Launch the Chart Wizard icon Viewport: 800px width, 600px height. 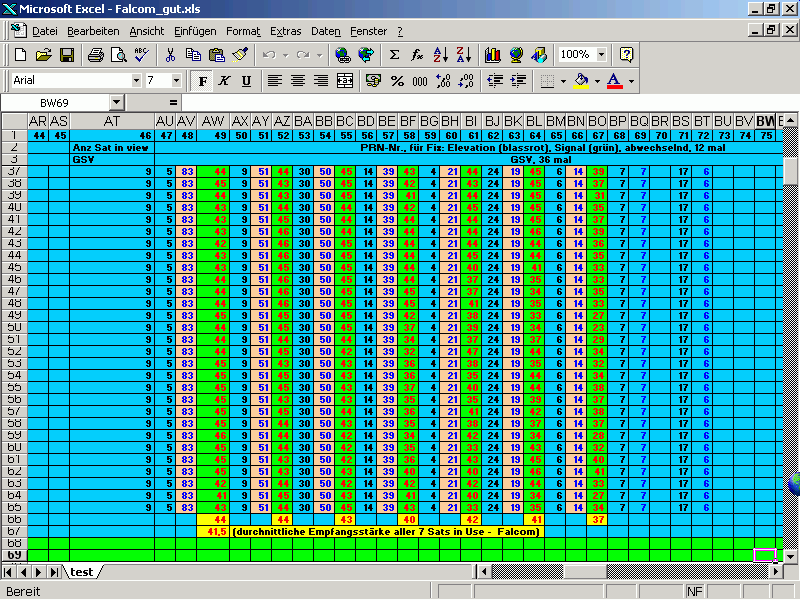(493, 55)
